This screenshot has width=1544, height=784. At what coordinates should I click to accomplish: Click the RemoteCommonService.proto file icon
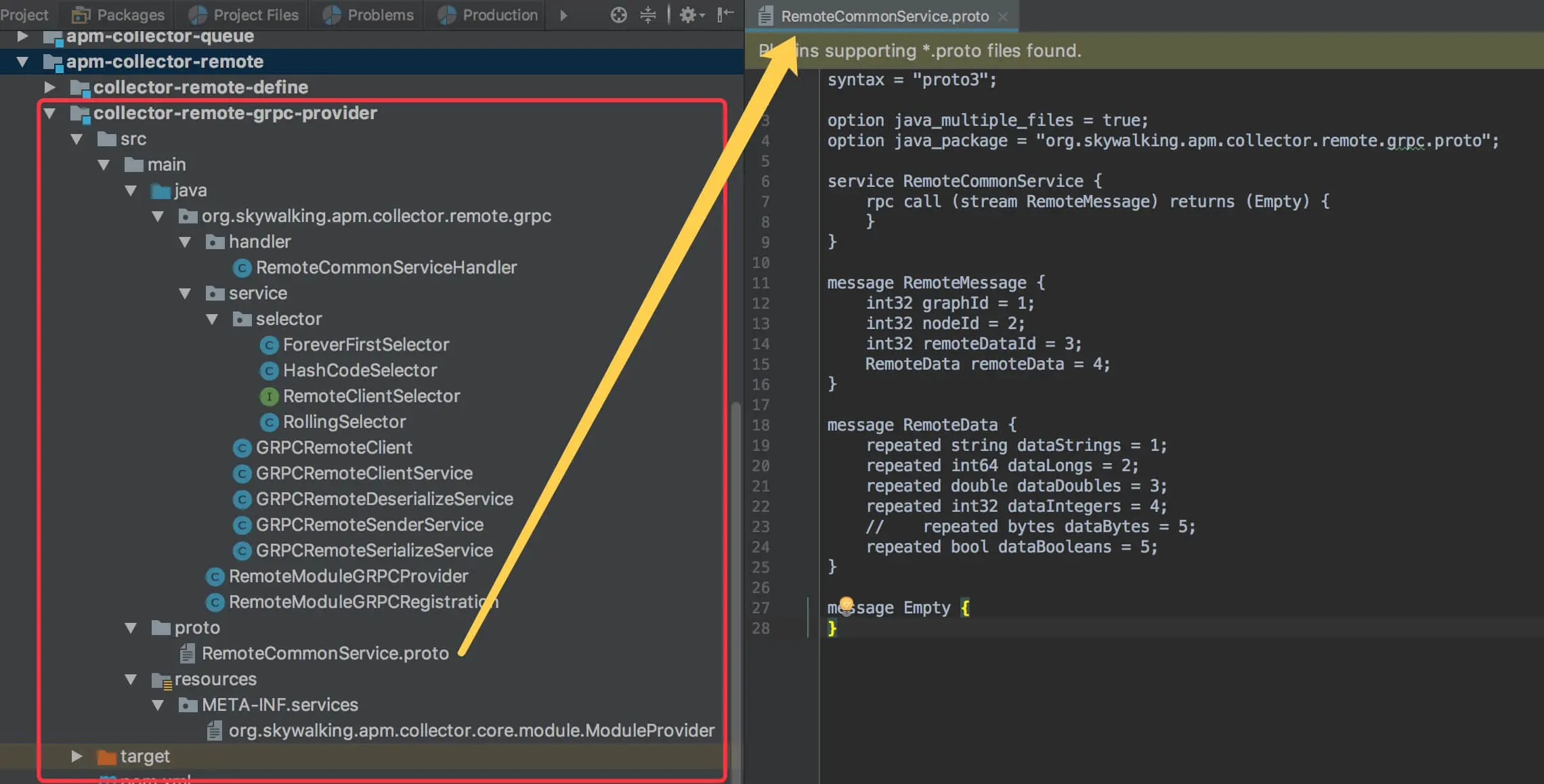188,653
